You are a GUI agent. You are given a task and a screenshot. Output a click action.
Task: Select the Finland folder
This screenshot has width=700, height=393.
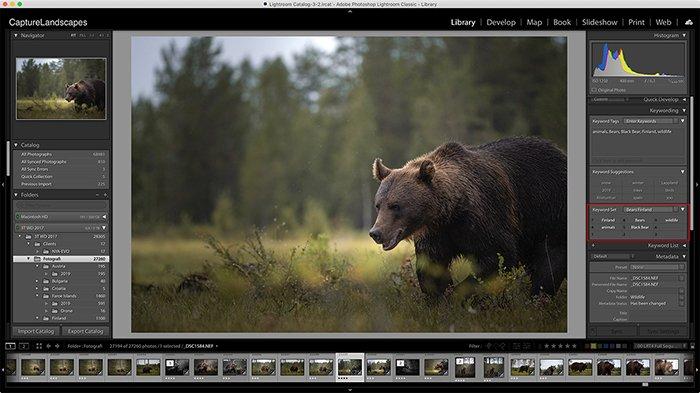62,318
